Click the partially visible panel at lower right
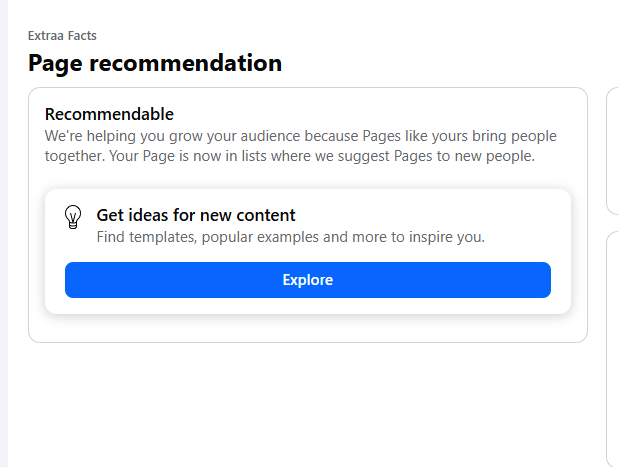Image resolution: width=618 pixels, height=467 pixels. click(612, 350)
